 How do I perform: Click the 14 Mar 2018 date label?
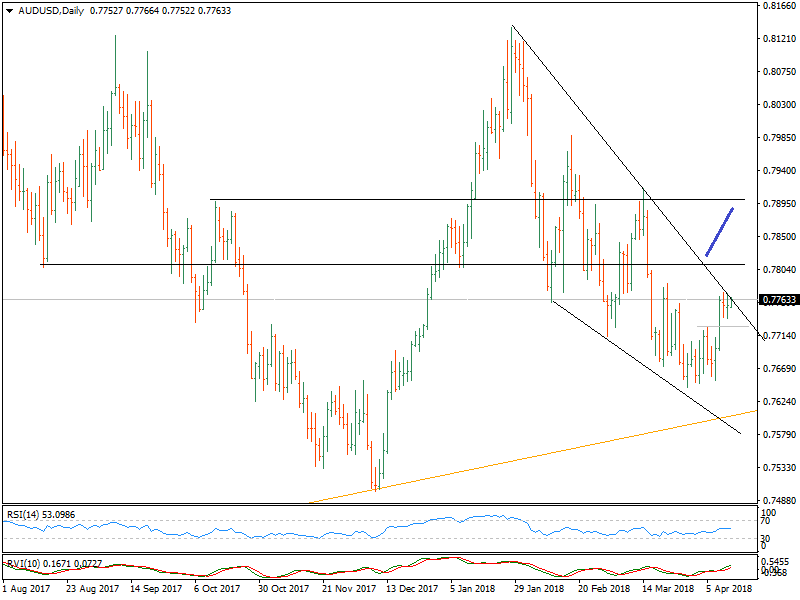coord(670,590)
